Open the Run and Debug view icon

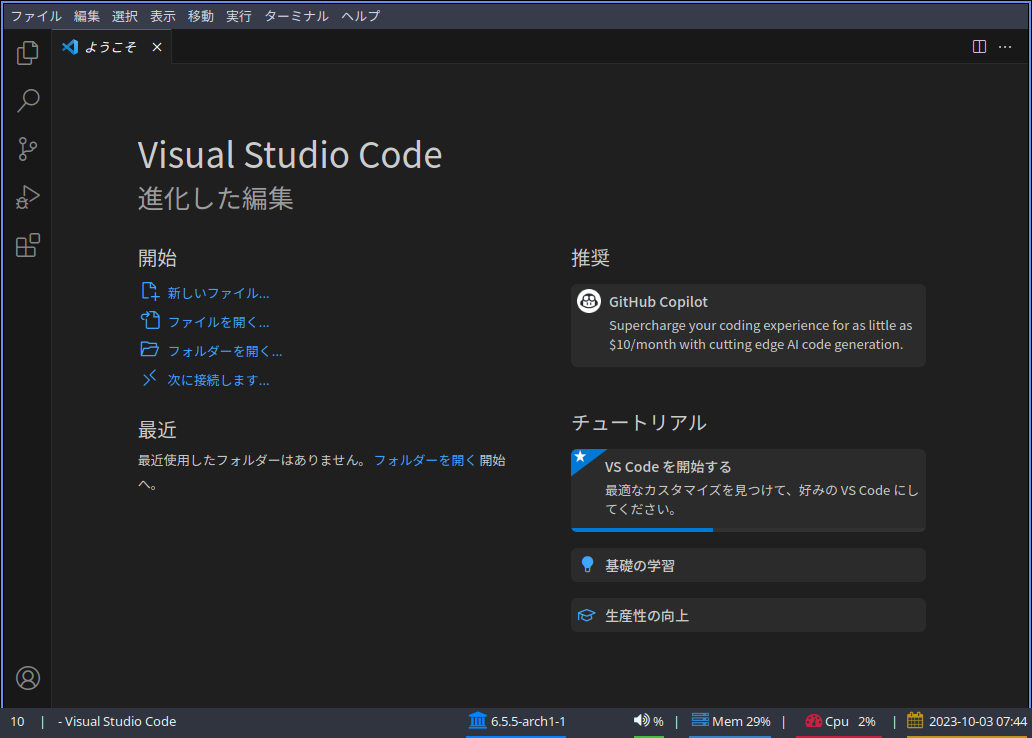[28, 197]
